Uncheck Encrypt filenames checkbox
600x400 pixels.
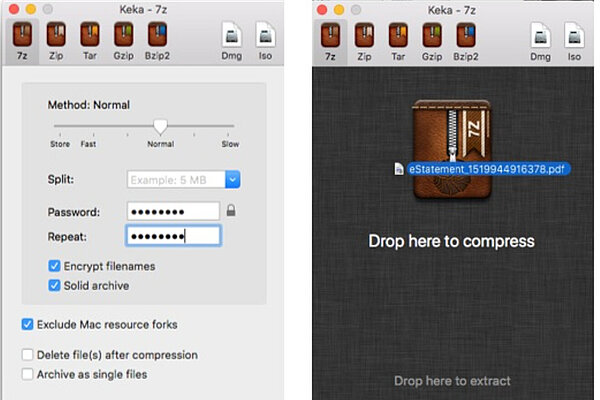click(54, 266)
